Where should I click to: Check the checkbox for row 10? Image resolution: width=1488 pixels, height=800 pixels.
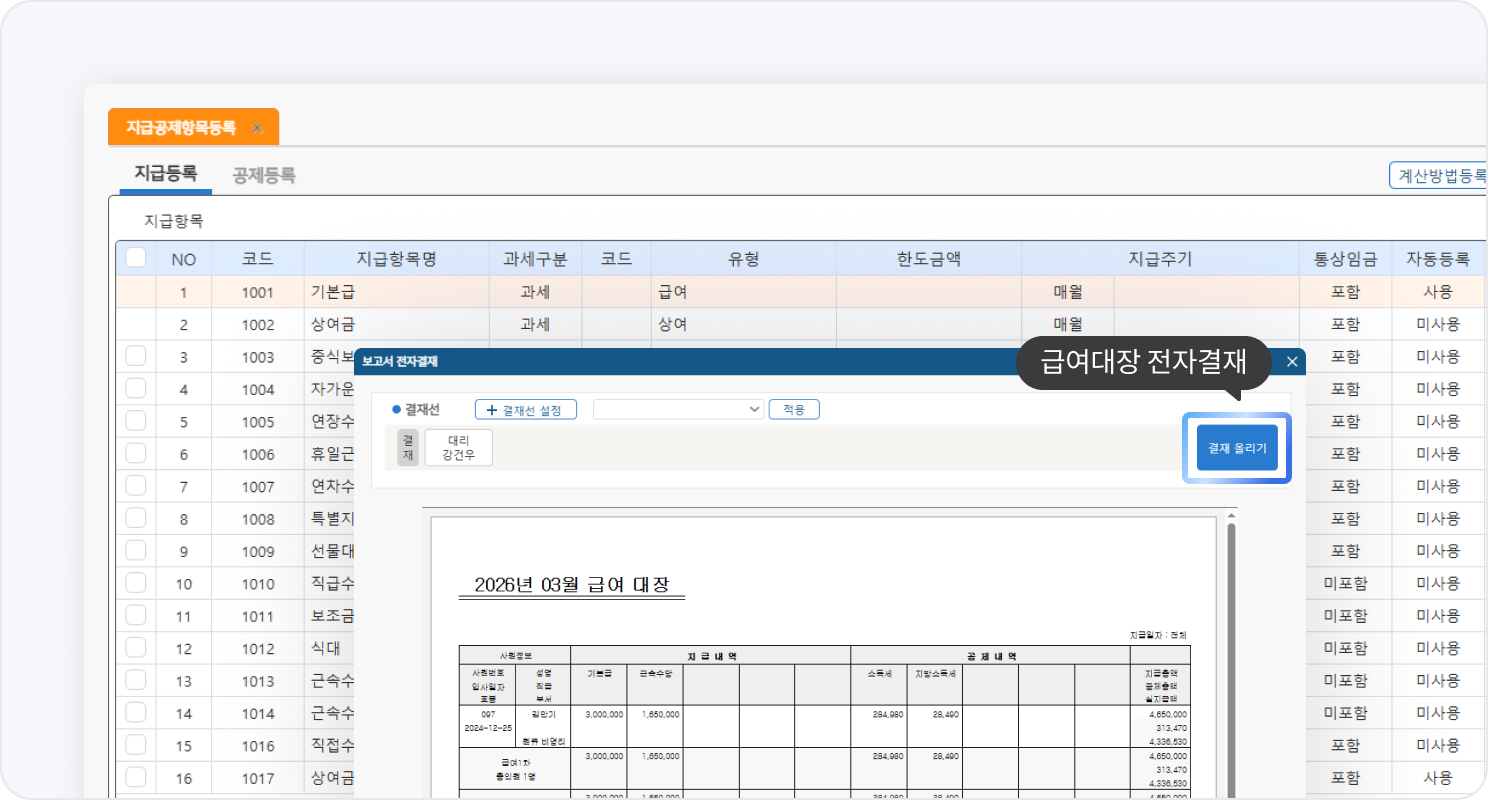click(136, 583)
